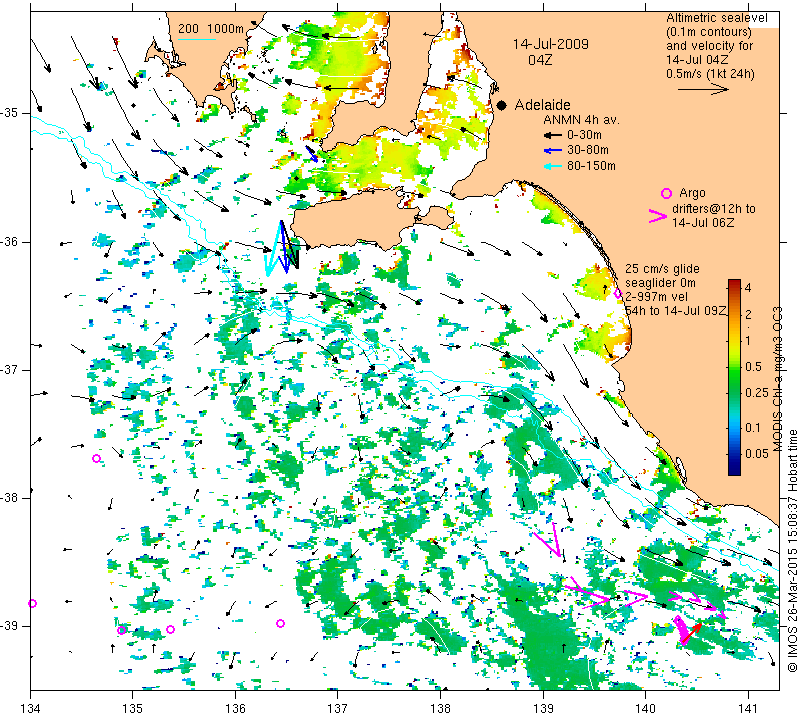Click the 54h to 14-Jul 09Z text
Screen dimensions: 800x720
(676, 311)
